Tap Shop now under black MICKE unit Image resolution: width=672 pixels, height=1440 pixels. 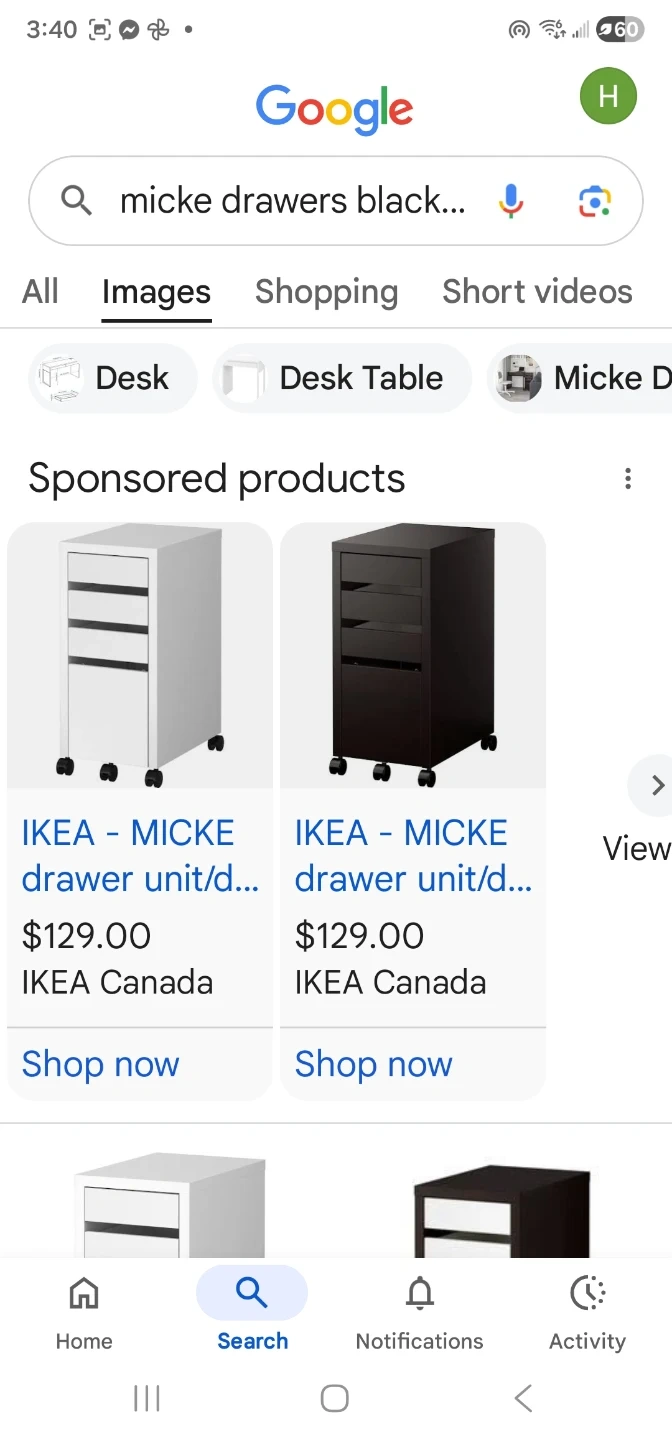[x=373, y=1064]
